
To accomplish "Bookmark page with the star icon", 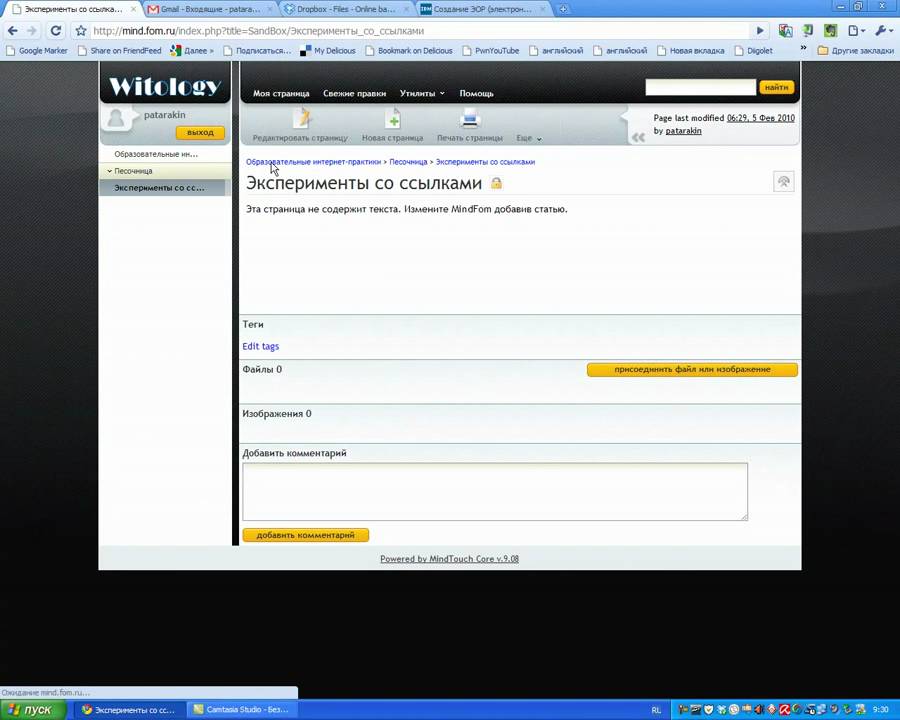I will pyautogui.click(x=81, y=31).
